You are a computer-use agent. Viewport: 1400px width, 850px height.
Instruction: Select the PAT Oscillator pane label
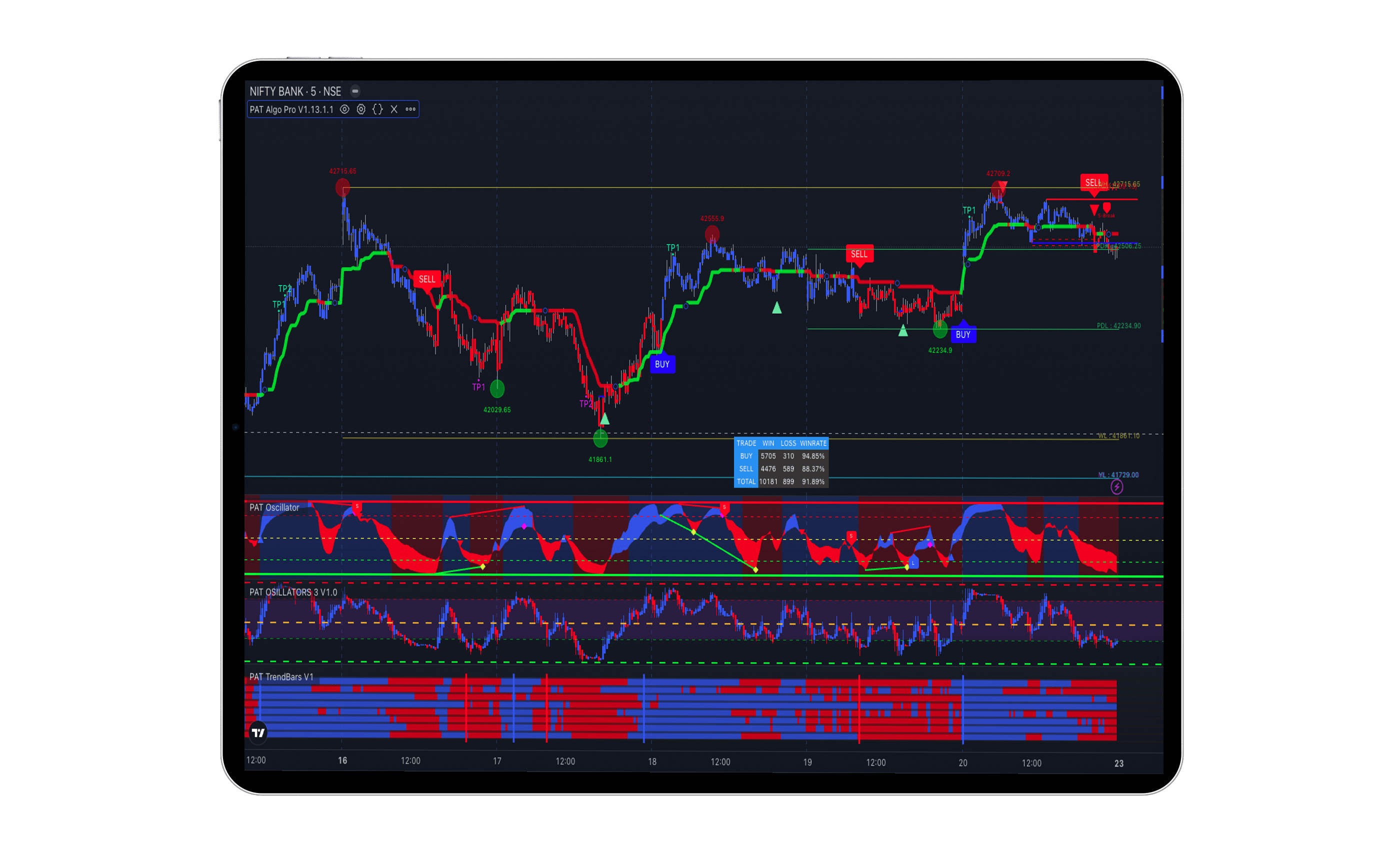274,507
